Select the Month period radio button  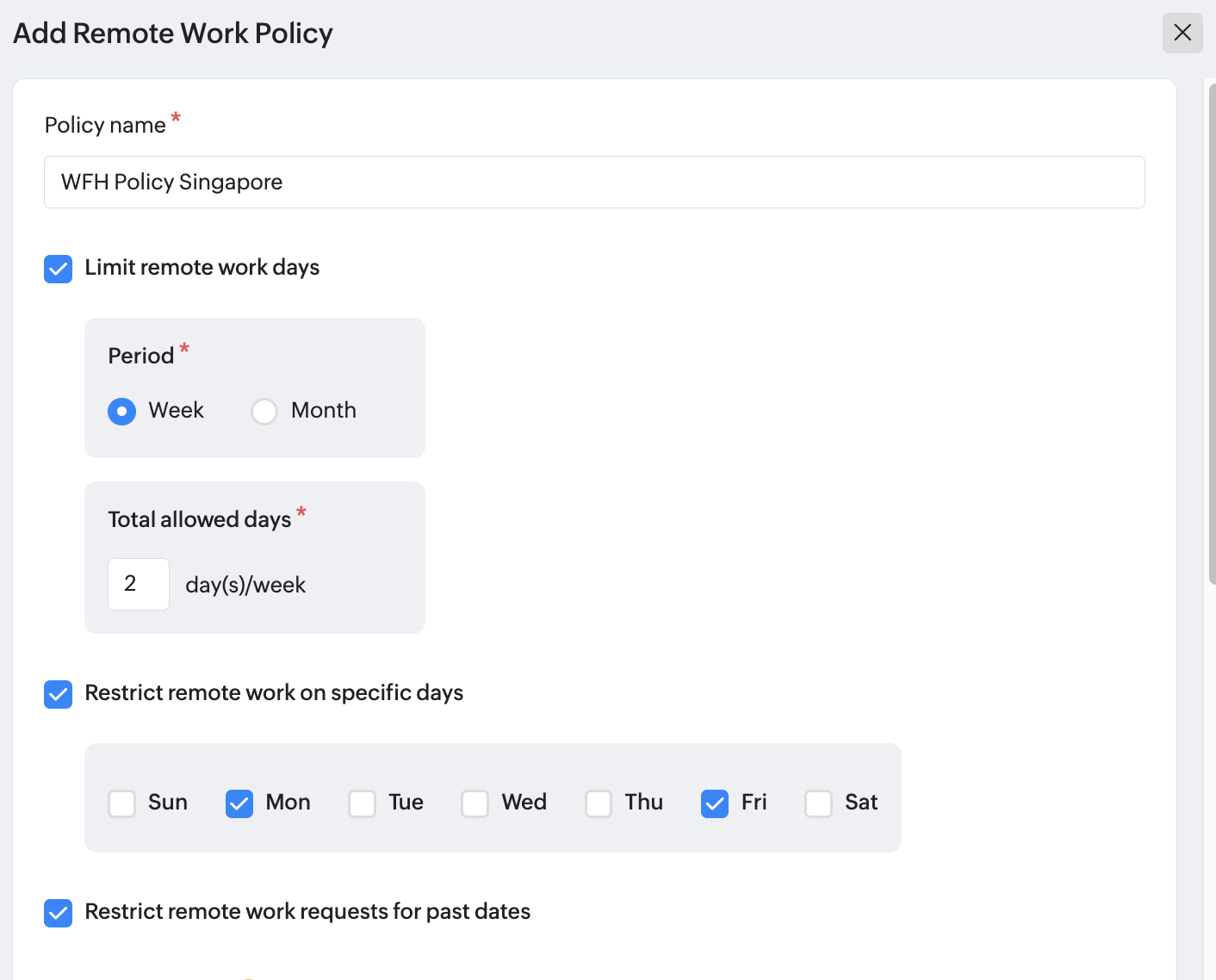[x=264, y=412]
